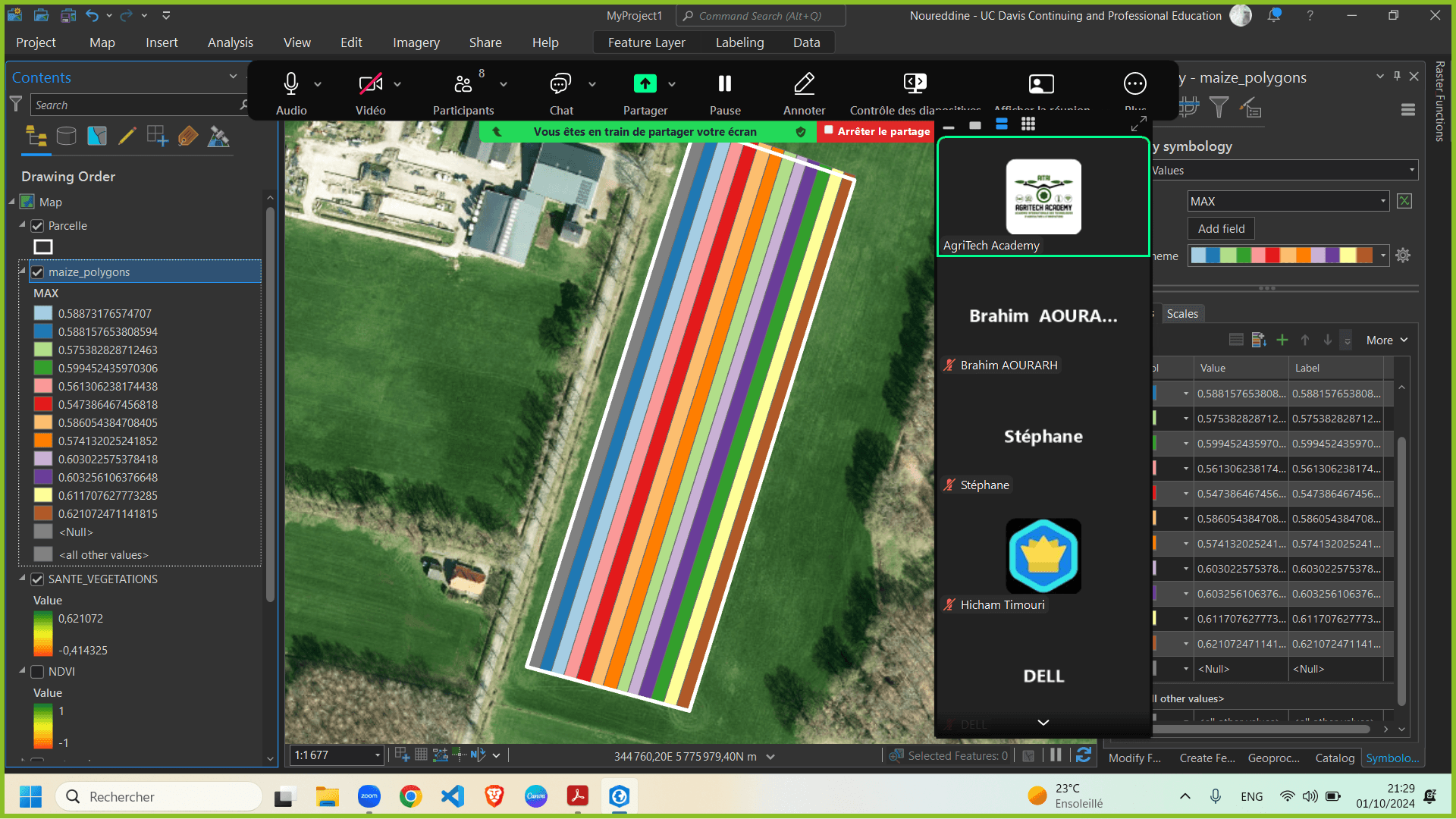Click Arrêter le partage button
Viewport: 1456px width, 819px height.
coord(877,131)
